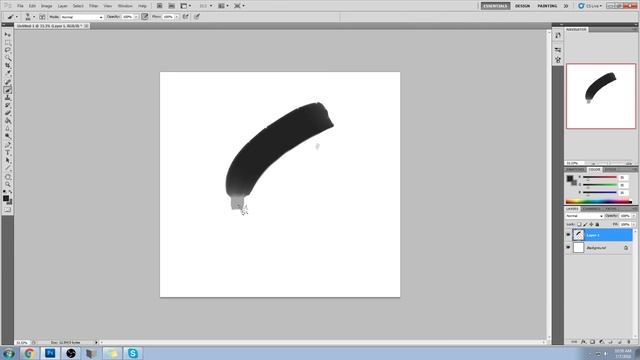640x360 pixels.
Task: Open the Tool Preset picker
Action: [x=13, y=17]
